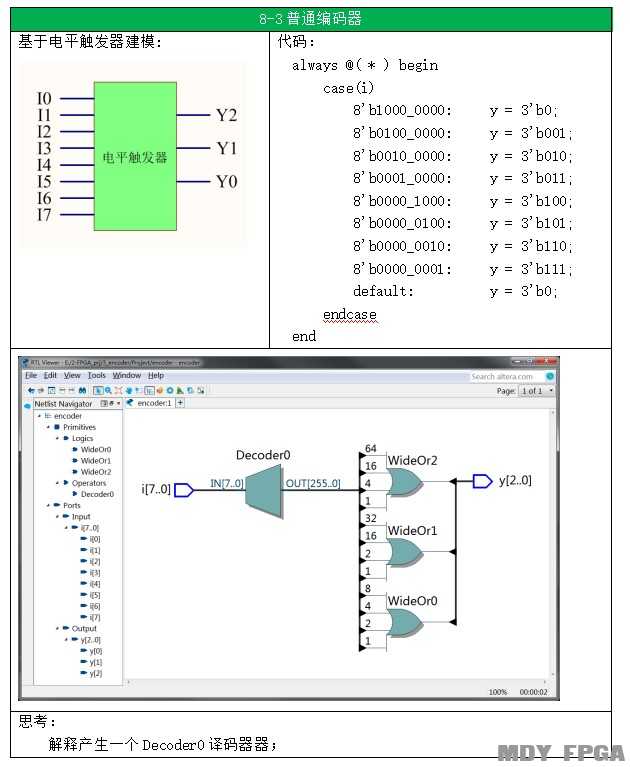
Task: Select i[7] in the Input tree
Action: tap(95, 618)
